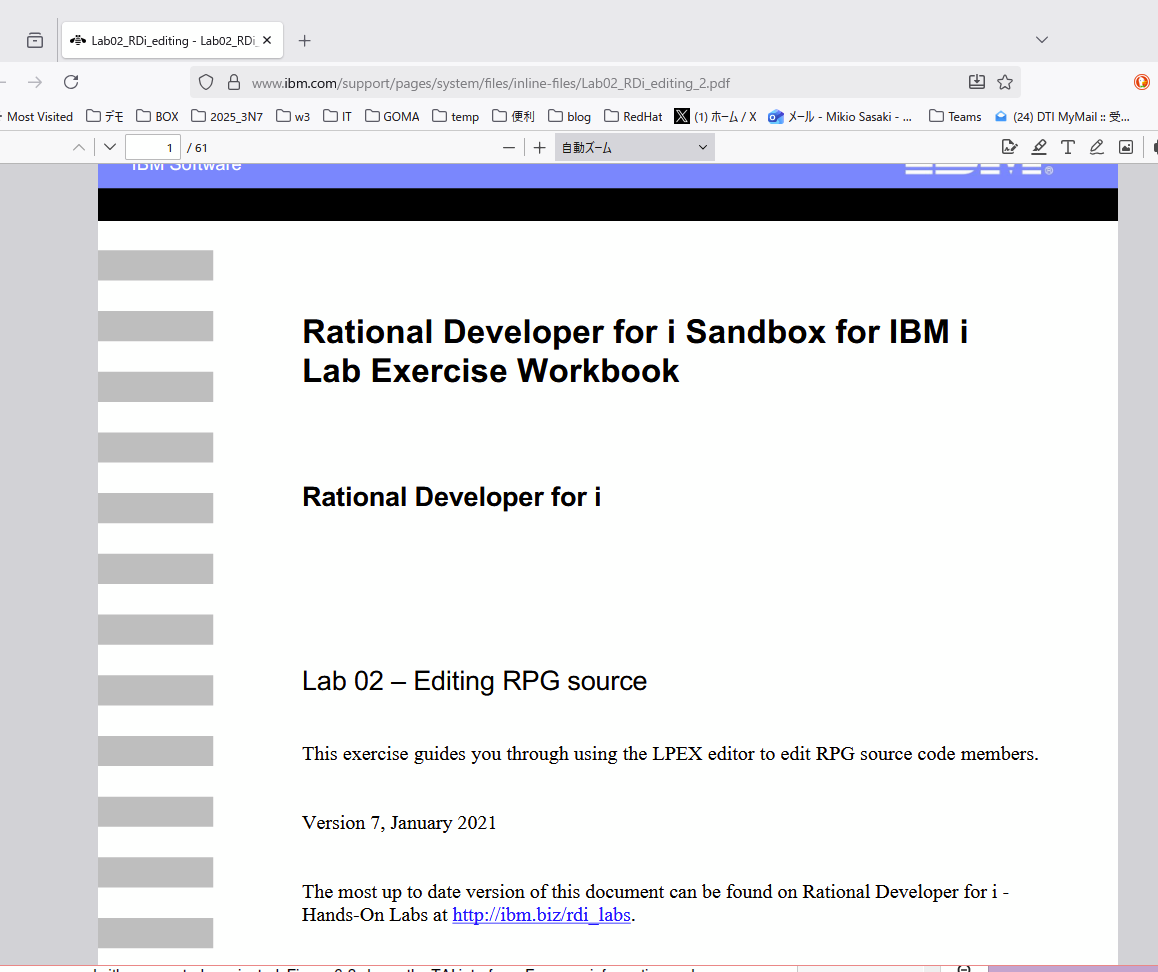The image size is (1158, 972).
Task: Close the Lab02_RDi_editing tab
Action: [267, 41]
